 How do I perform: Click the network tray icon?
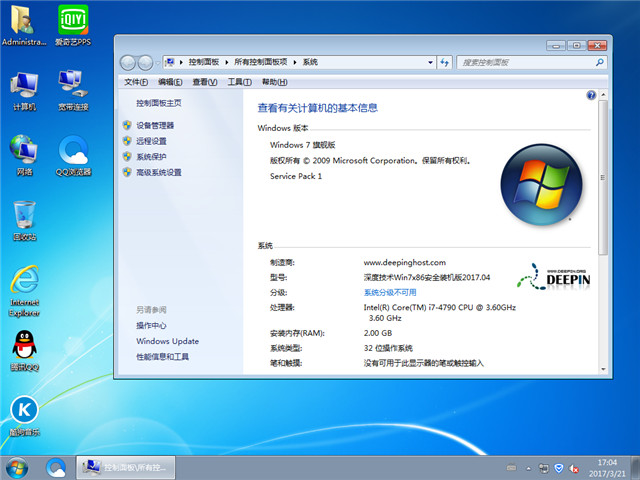click(543, 468)
